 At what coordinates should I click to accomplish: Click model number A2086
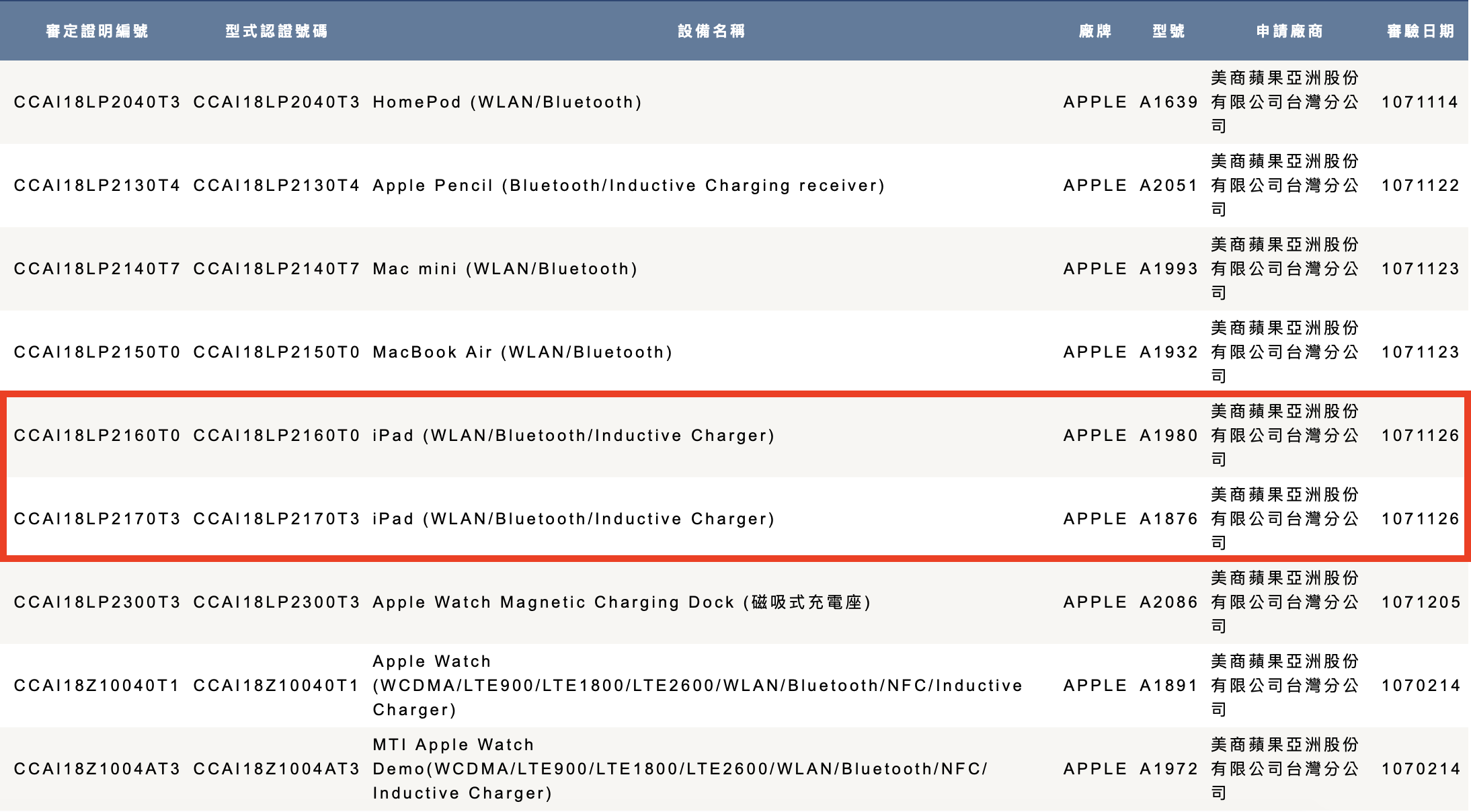pyautogui.click(x=1168, y=602)
